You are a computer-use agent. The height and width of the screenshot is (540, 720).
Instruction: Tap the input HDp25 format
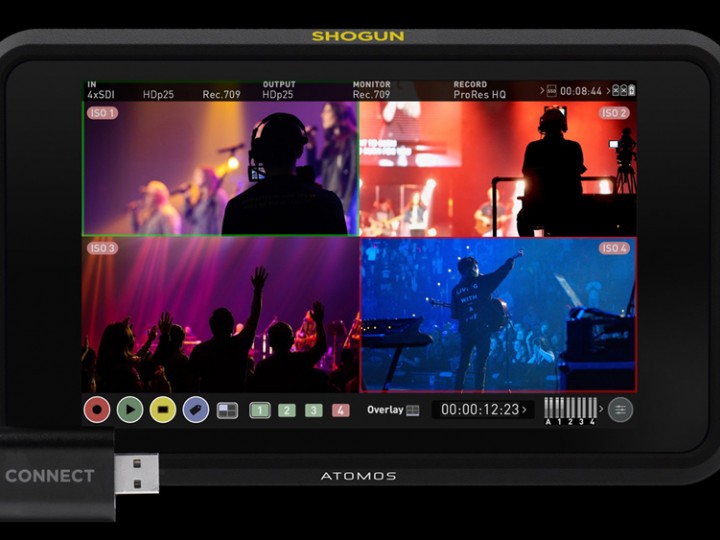[x=158, y=95]
